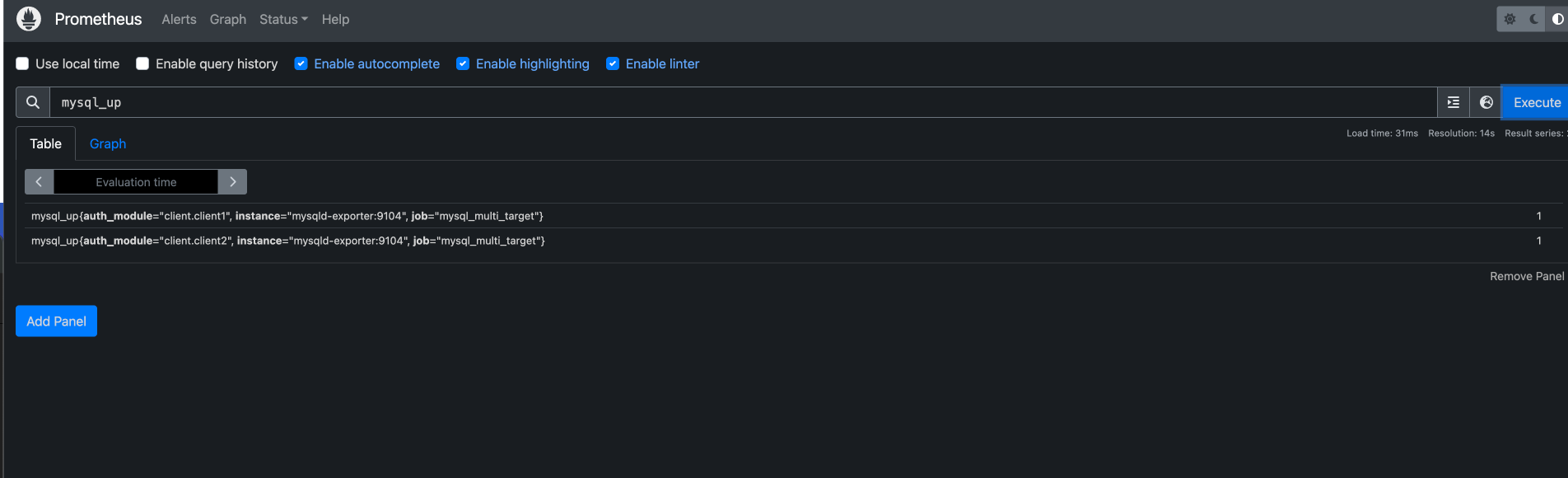1568x478 pixels.
Task: Click the search magnifier icon
Action: 33,102
